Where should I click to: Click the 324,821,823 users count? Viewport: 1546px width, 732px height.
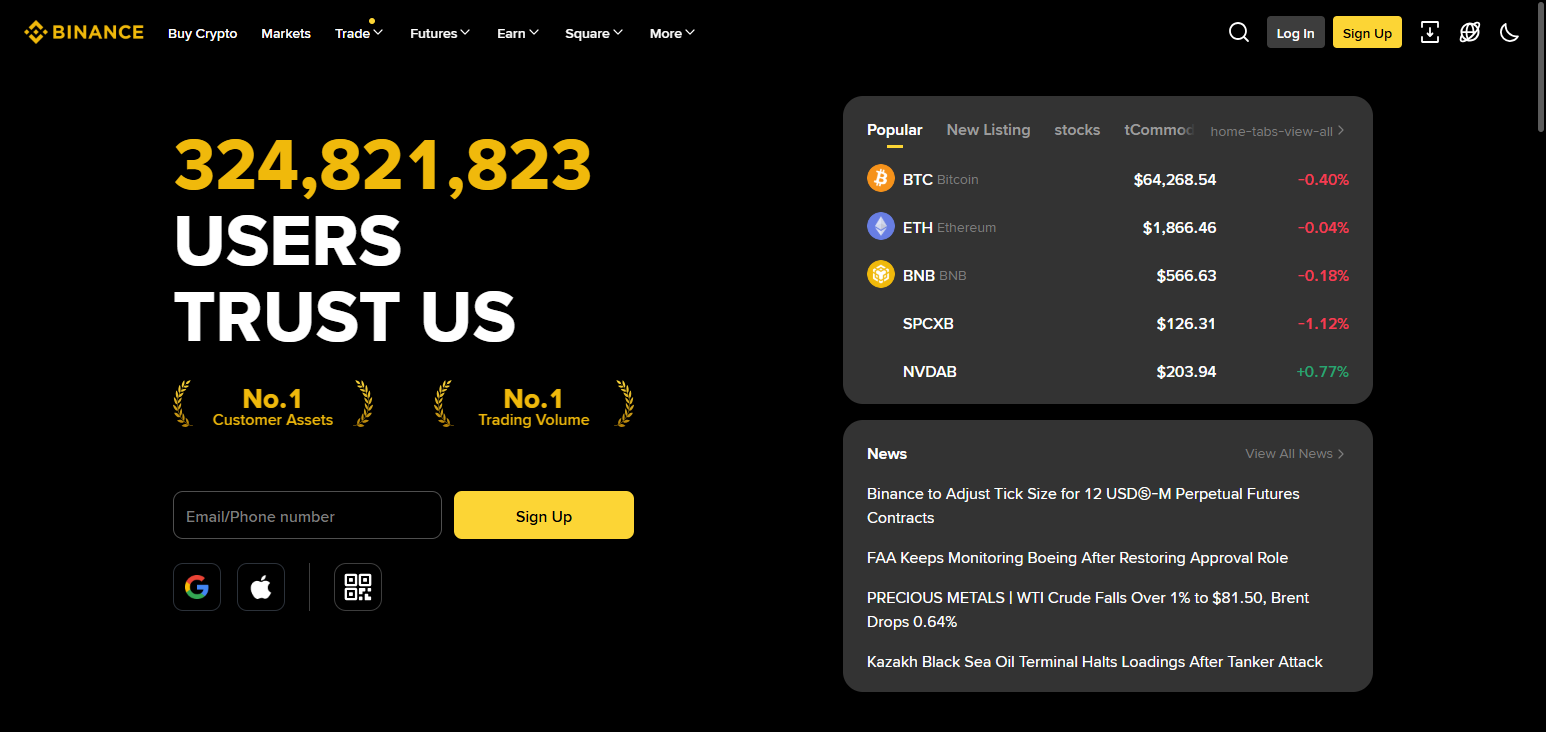click(383, 165)
